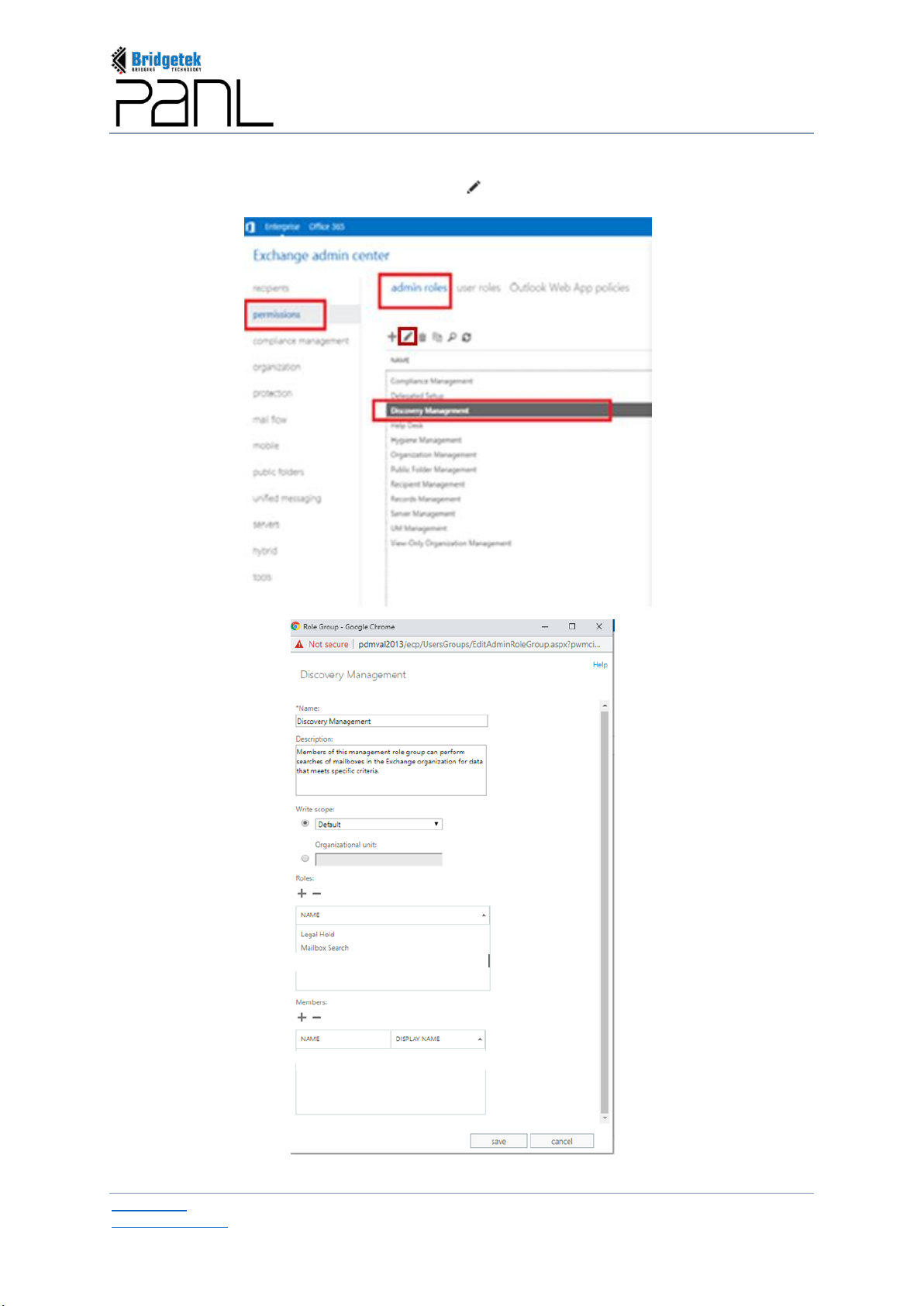Click the search magnifier icon in admin roles toolbar
Image resolution: width=924 pixels, height=1306 pixels.
(x=452, y=337)
